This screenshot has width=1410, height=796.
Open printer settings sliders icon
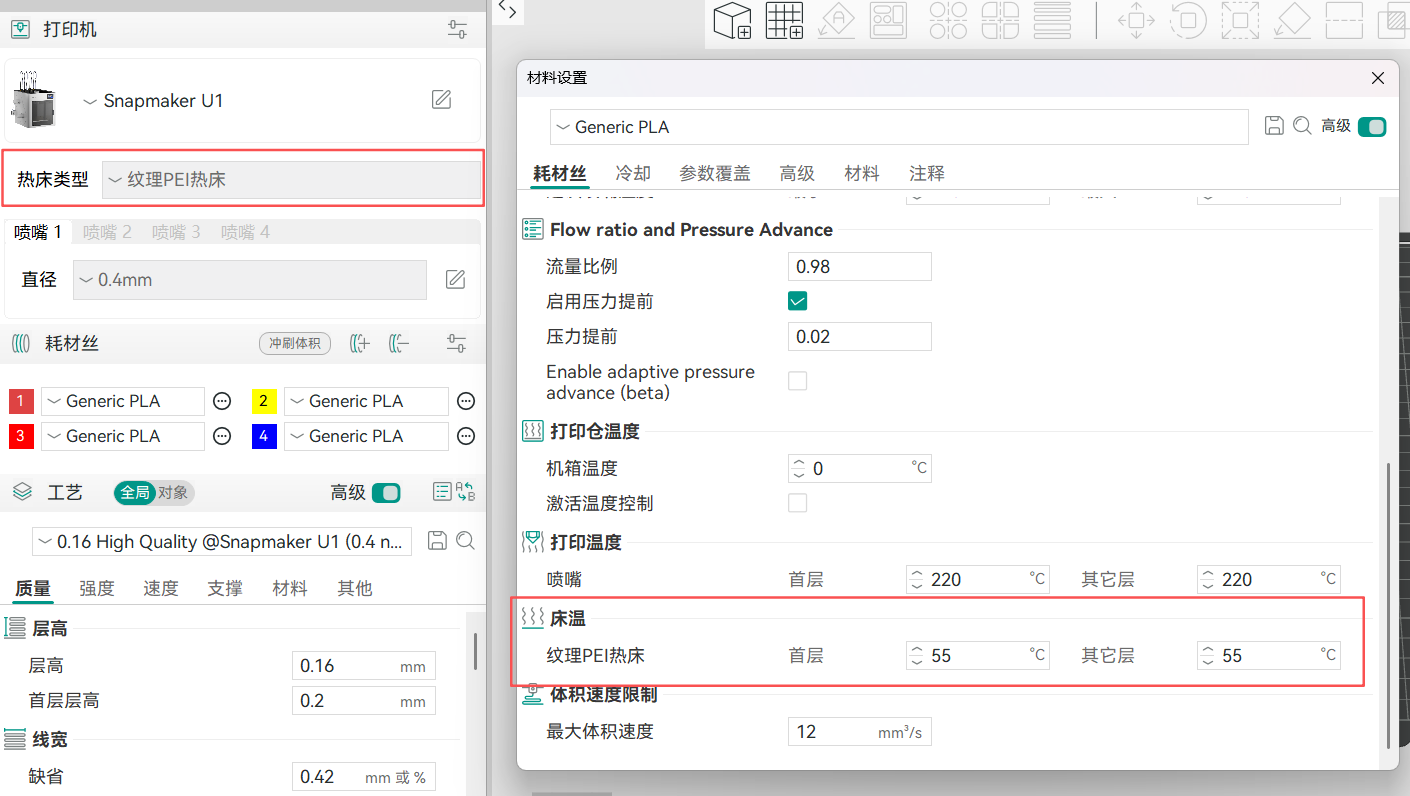(457, 30)
